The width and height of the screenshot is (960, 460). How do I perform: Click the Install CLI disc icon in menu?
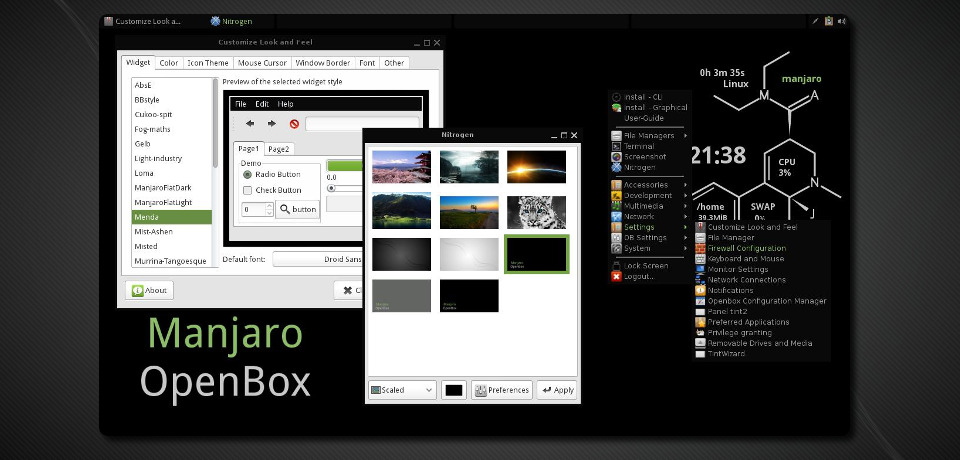pos(617,97)
